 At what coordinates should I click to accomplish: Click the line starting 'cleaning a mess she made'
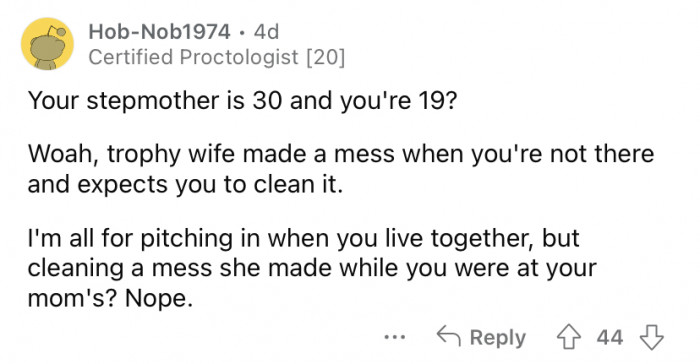tap(312, 268)
